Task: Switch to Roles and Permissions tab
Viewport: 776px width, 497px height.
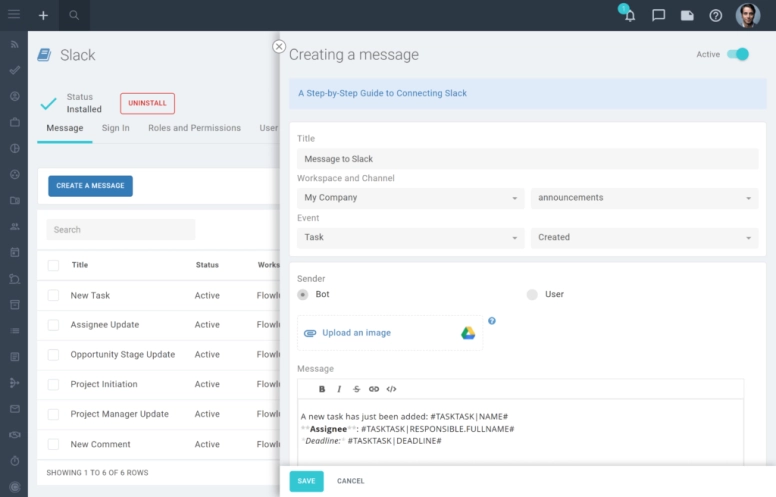Action: coord(194,128)
